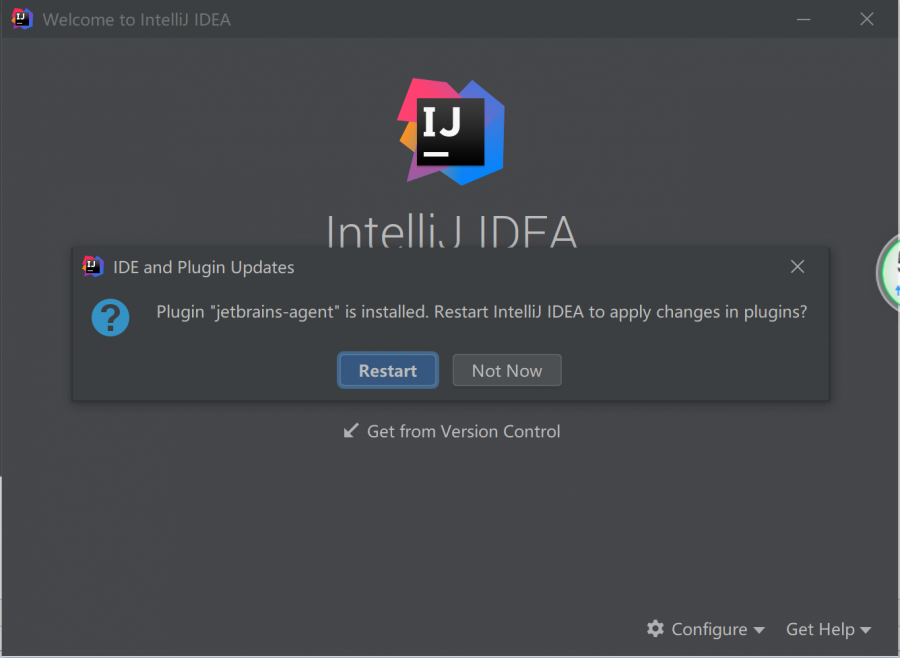Click the green circular floating widget
Image resolution: width=900 pixels, height=658 pixels.
coord(890,272)
